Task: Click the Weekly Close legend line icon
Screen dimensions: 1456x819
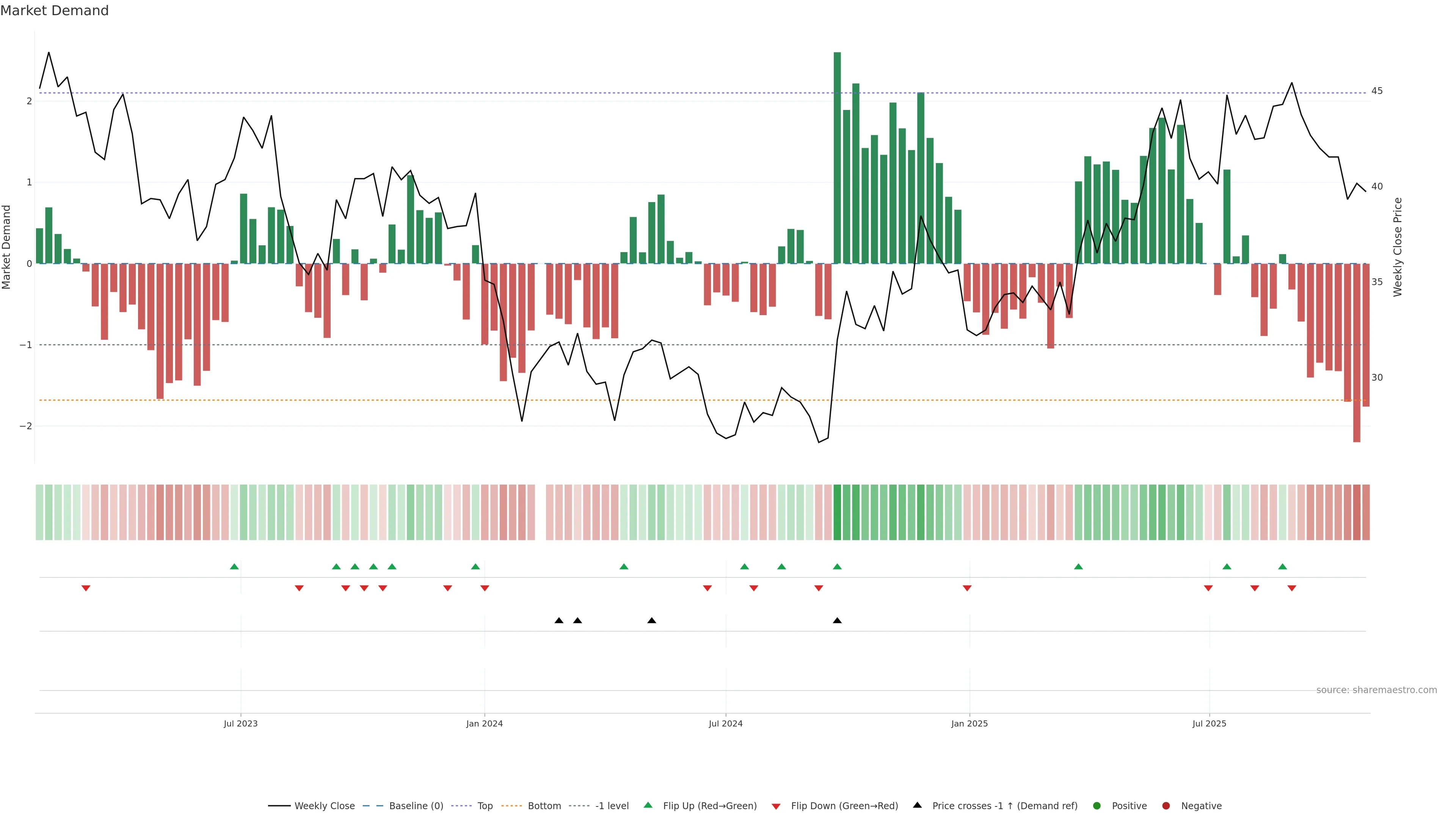Action: point(279,805)
